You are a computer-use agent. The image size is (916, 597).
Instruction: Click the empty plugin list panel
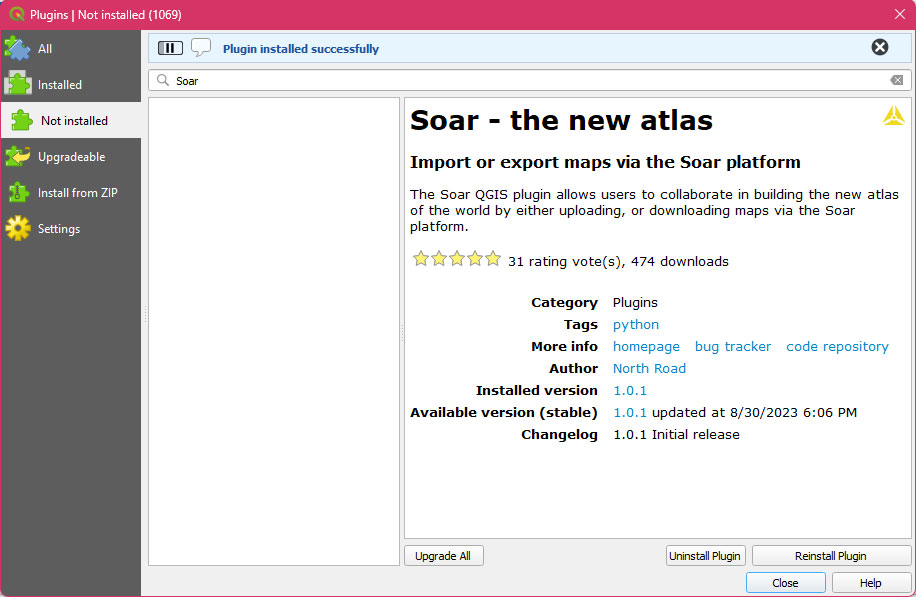click(274, 331)
